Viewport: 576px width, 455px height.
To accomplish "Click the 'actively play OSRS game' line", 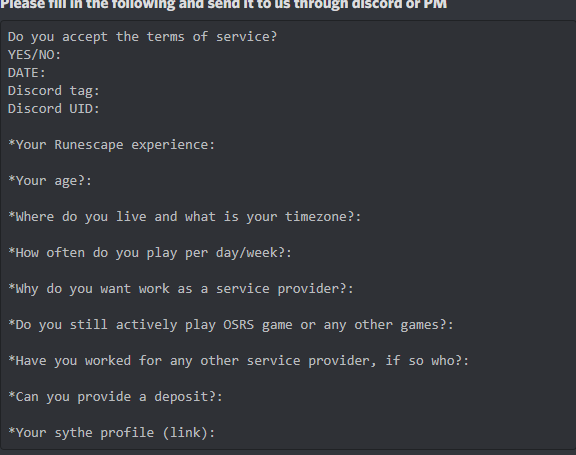I will [x=231, y=325].
